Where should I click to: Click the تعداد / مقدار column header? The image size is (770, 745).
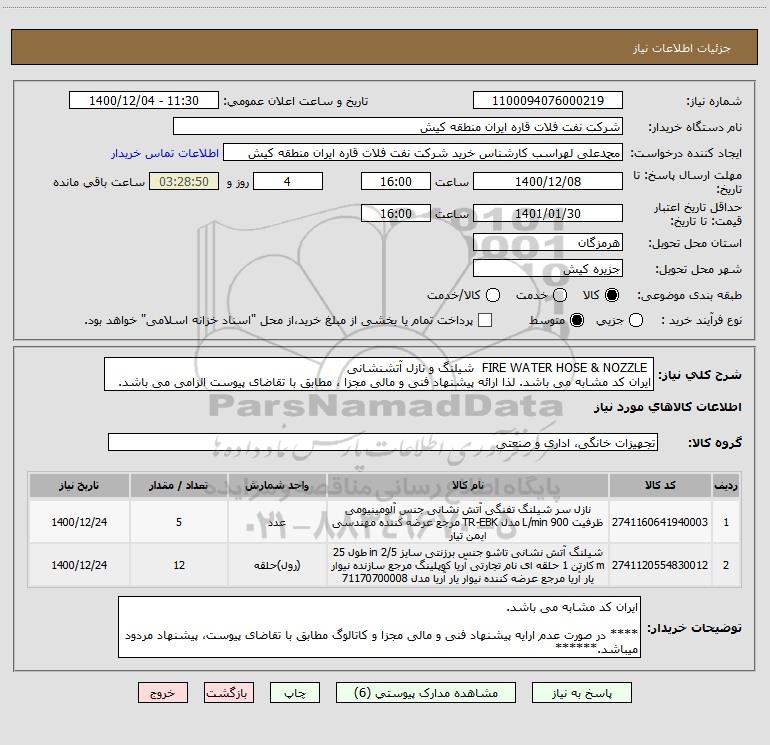tap(179, 485)
